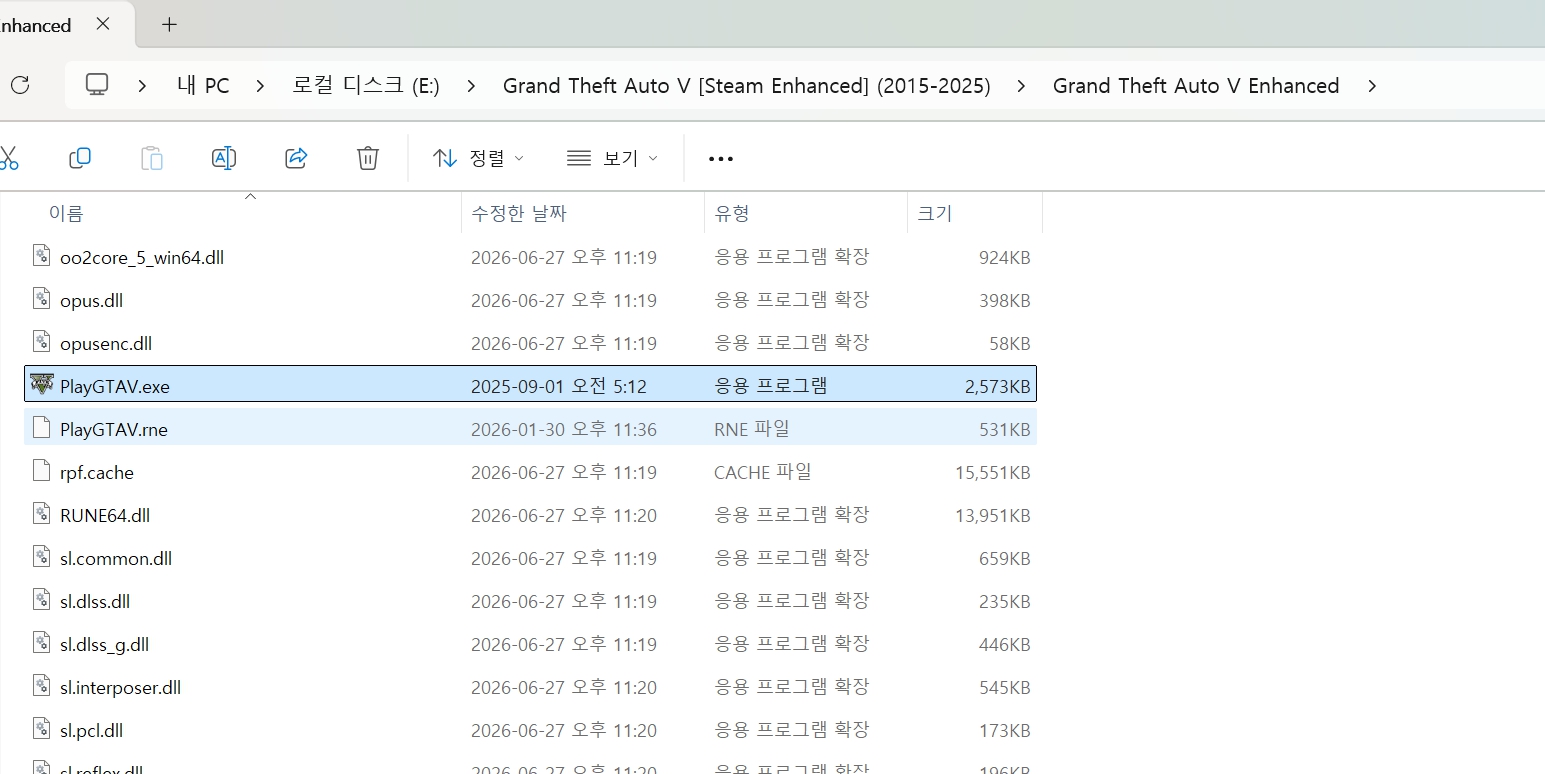Click 2025-09-01 오전 5:12 date cell
The image size is (1545, 774).
coord(559,386)
